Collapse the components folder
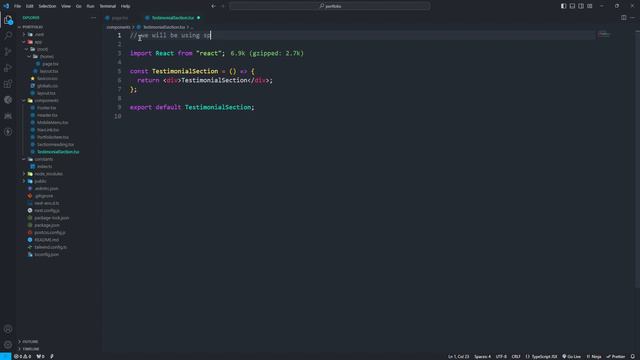This screenshot has width=640, height=360. coord(47,100)
